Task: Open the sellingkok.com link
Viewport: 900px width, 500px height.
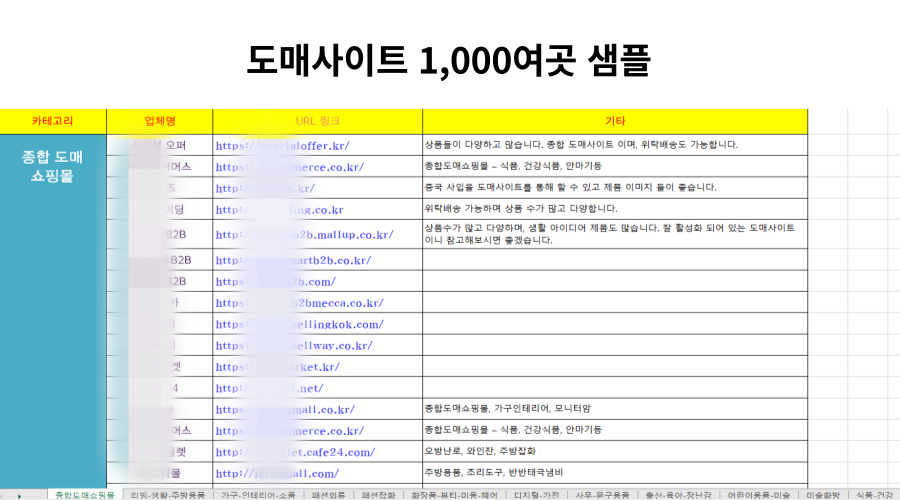Action: 299,324
